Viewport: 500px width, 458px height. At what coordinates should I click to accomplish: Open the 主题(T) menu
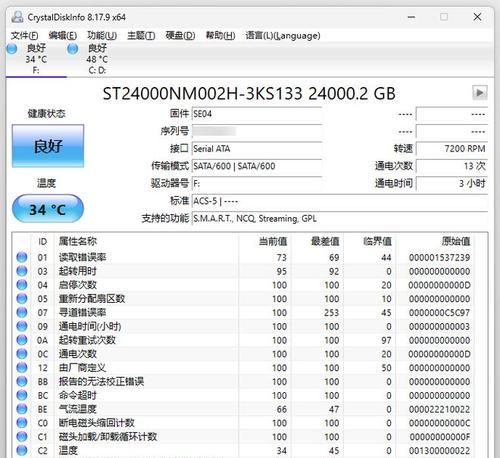[141, 35]
